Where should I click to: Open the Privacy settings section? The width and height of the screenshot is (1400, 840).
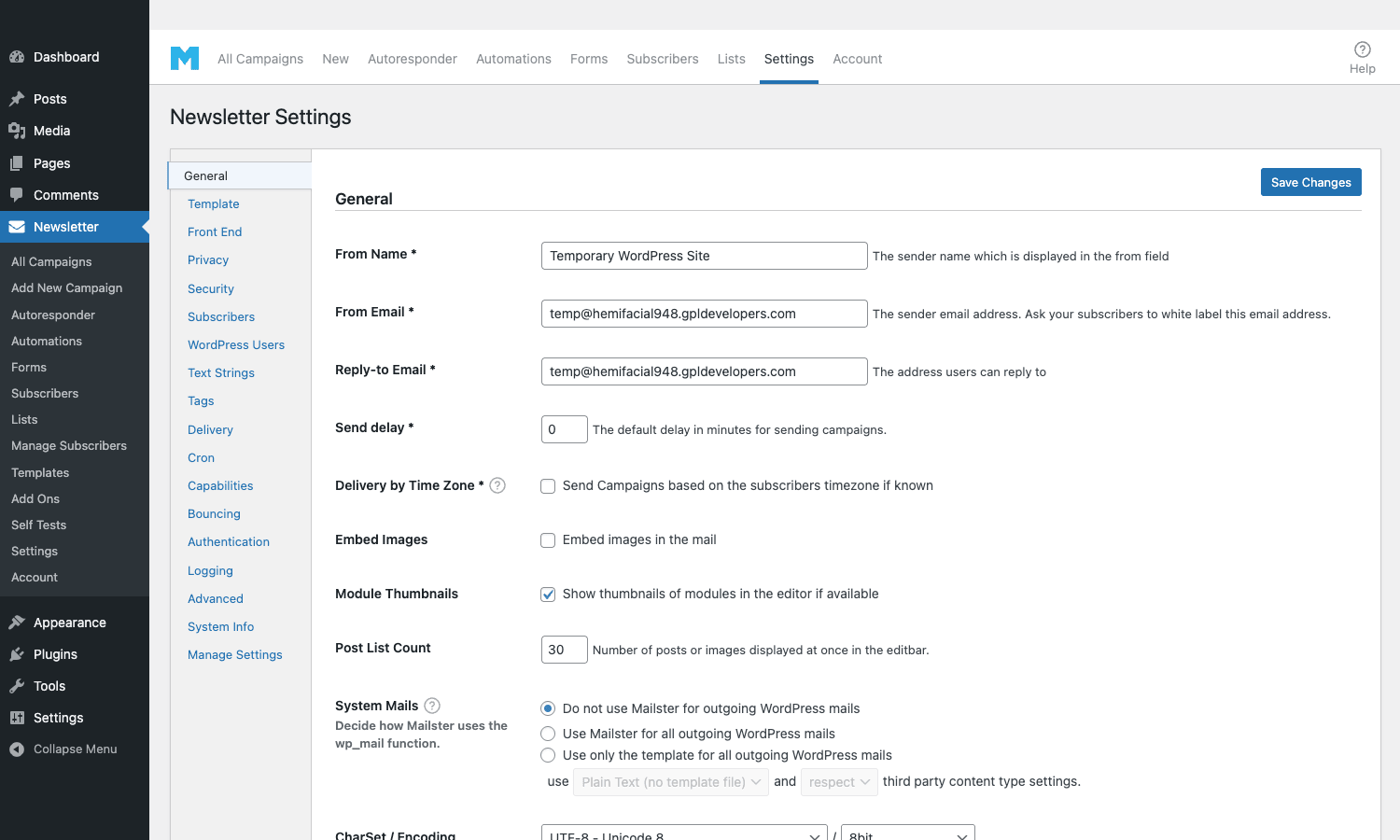[x=208, y=259]
